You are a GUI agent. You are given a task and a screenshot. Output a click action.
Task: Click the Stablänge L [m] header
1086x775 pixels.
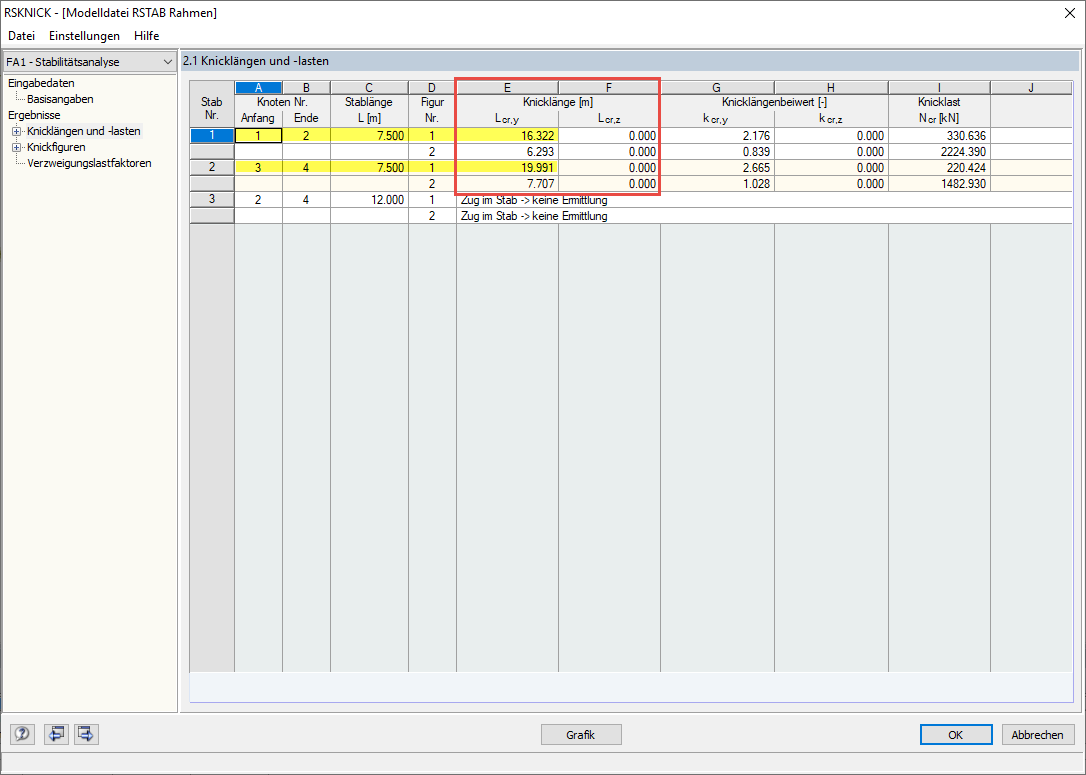369,110
